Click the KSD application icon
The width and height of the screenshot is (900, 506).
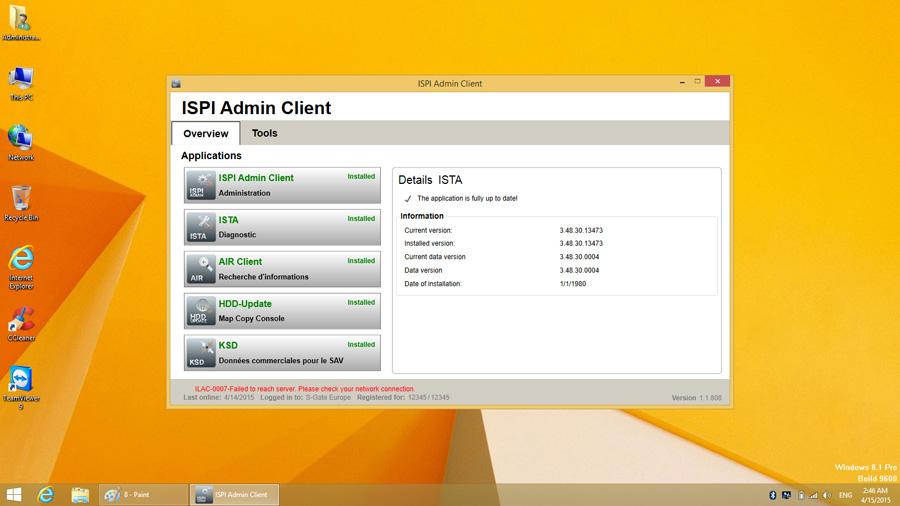200,353
